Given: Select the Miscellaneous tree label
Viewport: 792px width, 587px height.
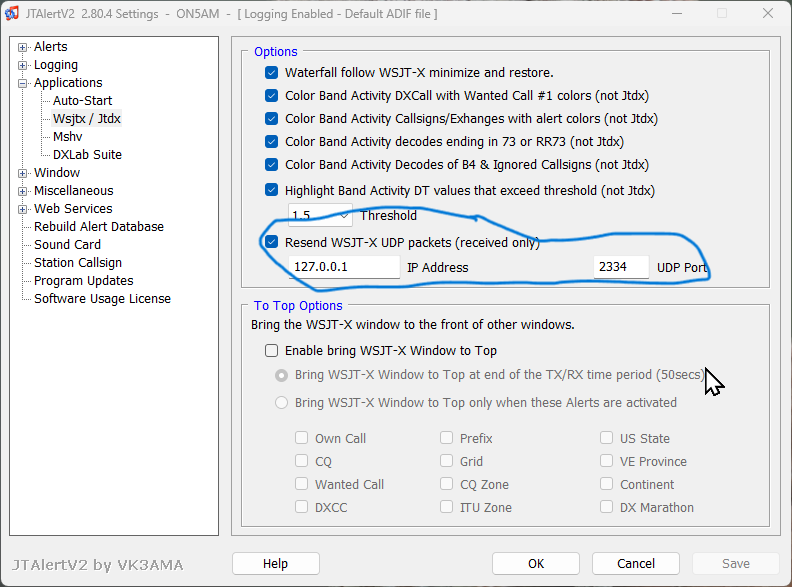Looking at the screenshot, I should [73, 190].
